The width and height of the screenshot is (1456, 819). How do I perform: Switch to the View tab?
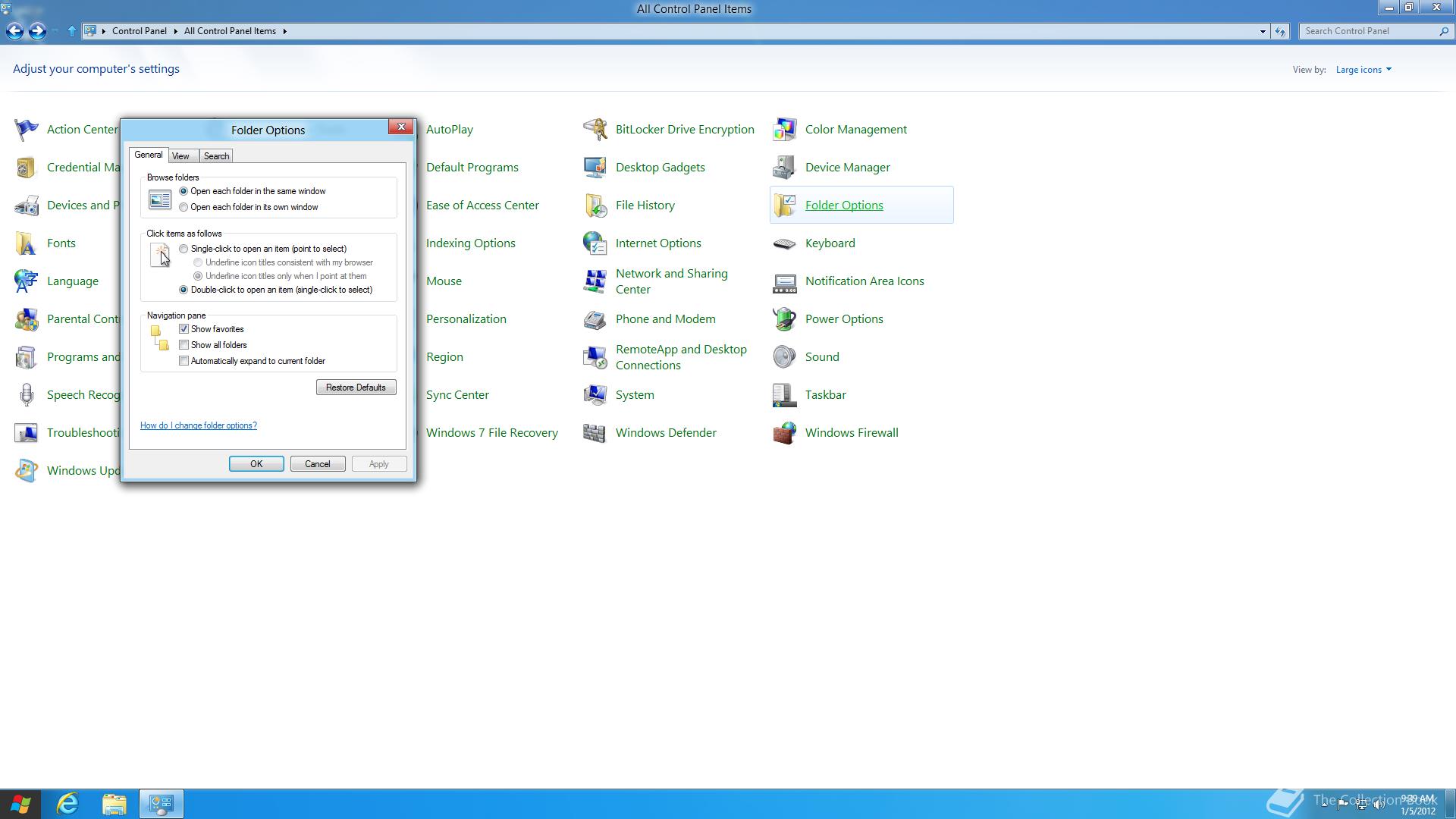181,155
